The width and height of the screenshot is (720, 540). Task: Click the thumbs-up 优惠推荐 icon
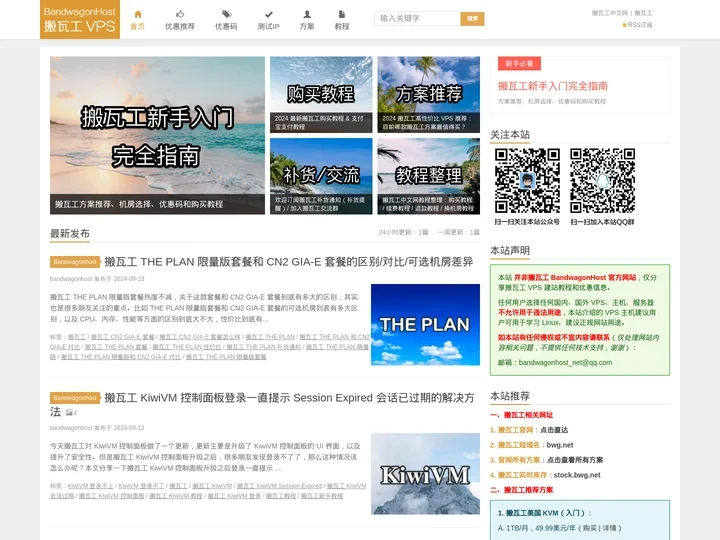[180, 14]
